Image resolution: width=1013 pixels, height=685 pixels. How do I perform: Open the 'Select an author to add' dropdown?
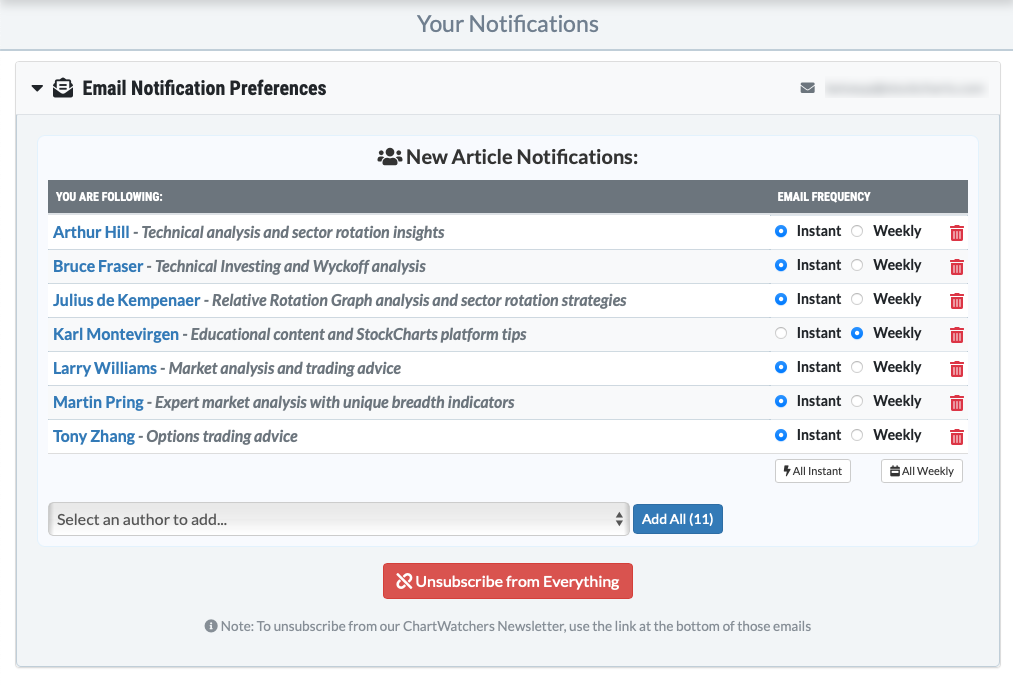click(338, 519)
